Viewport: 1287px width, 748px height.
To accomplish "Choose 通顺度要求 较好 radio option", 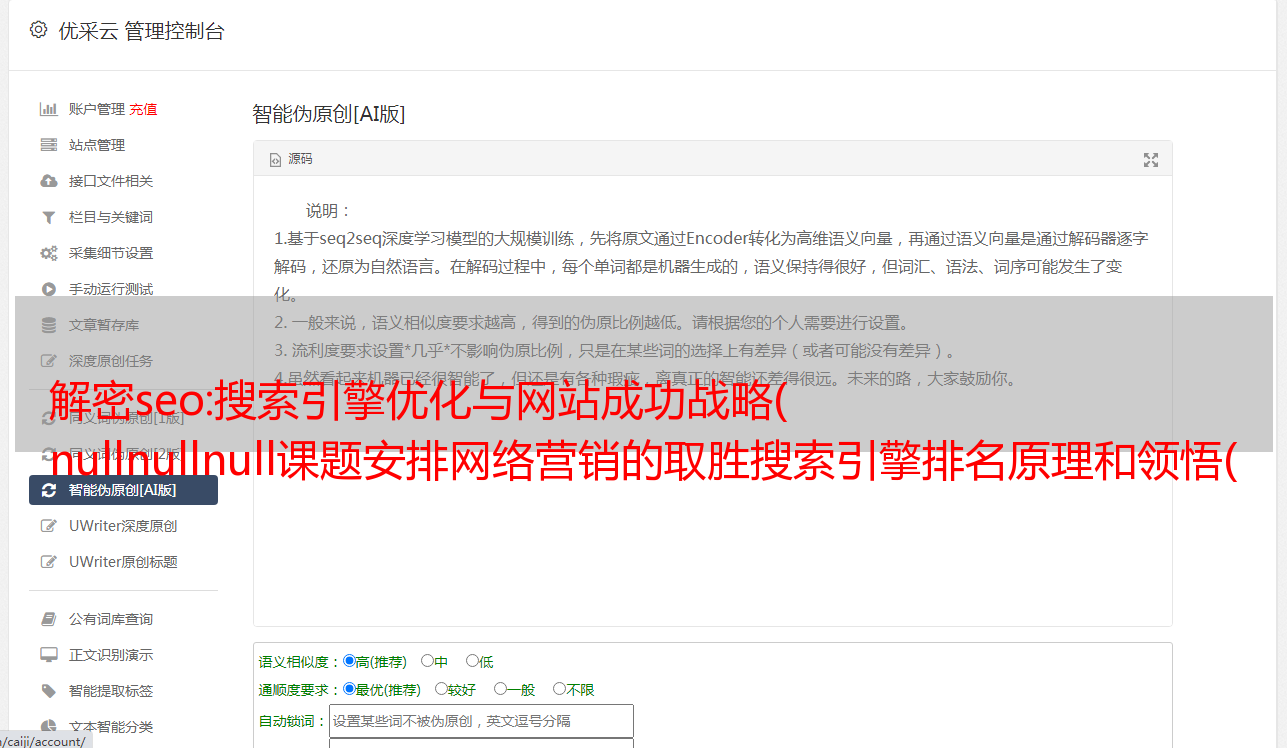I will 441,689.
